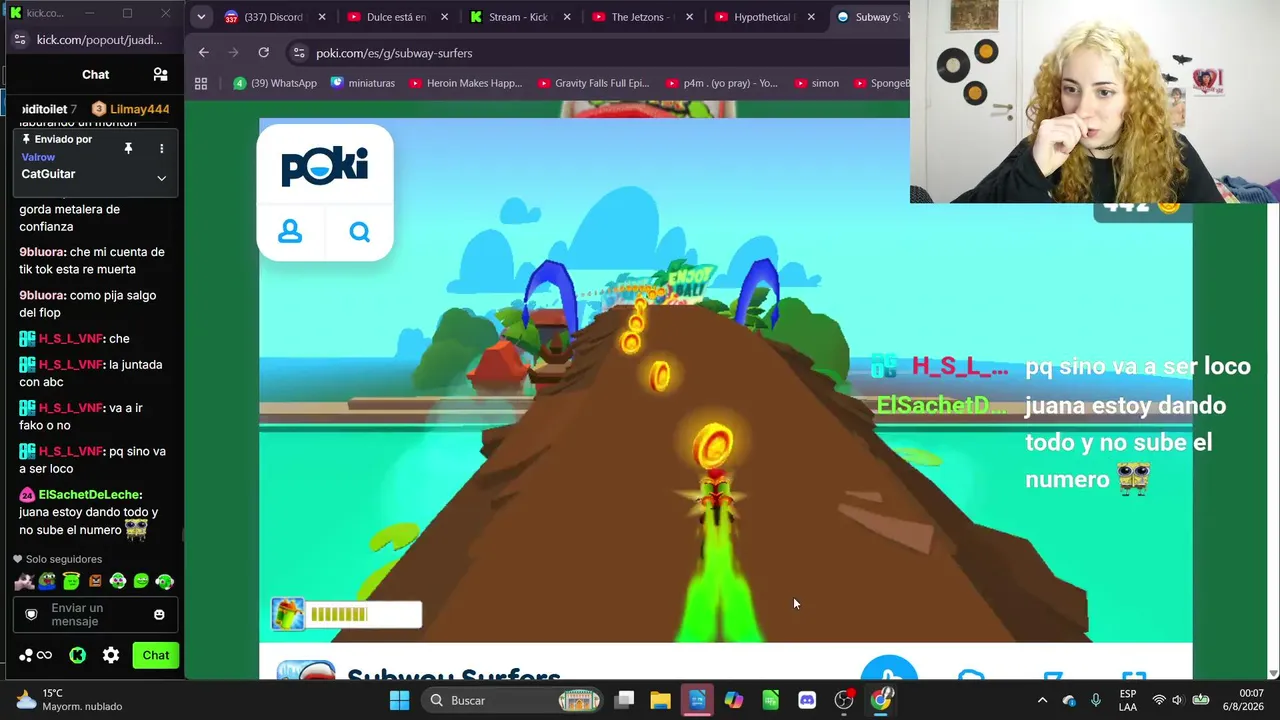Close the Hypothetical tab
This screenshot has height=720, width=1280.
[811, 17]
